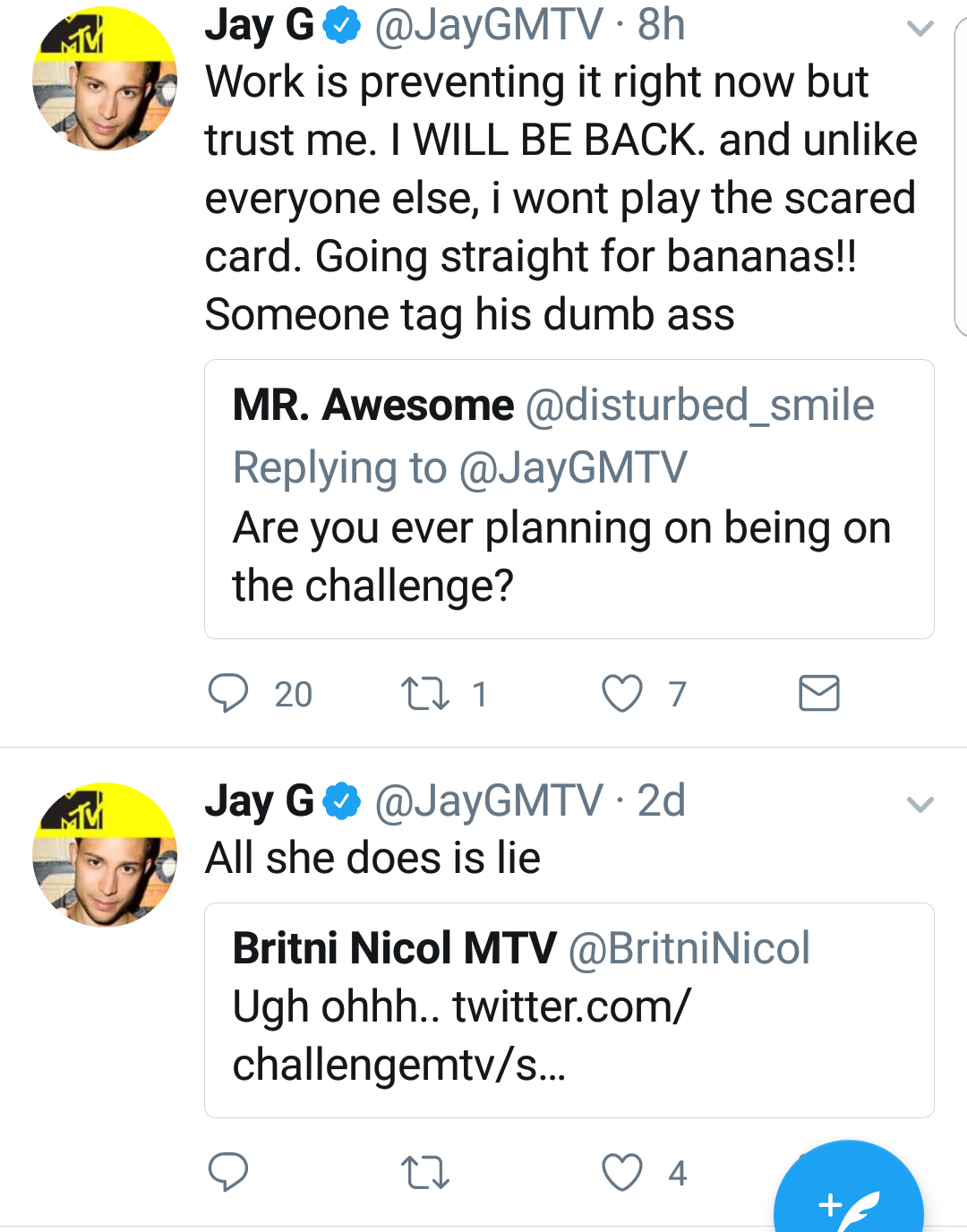The height and width of the screenshot is (1232, 967).
Task: Open @disturbed_smile profile handle
Action: tap(699, 406)
